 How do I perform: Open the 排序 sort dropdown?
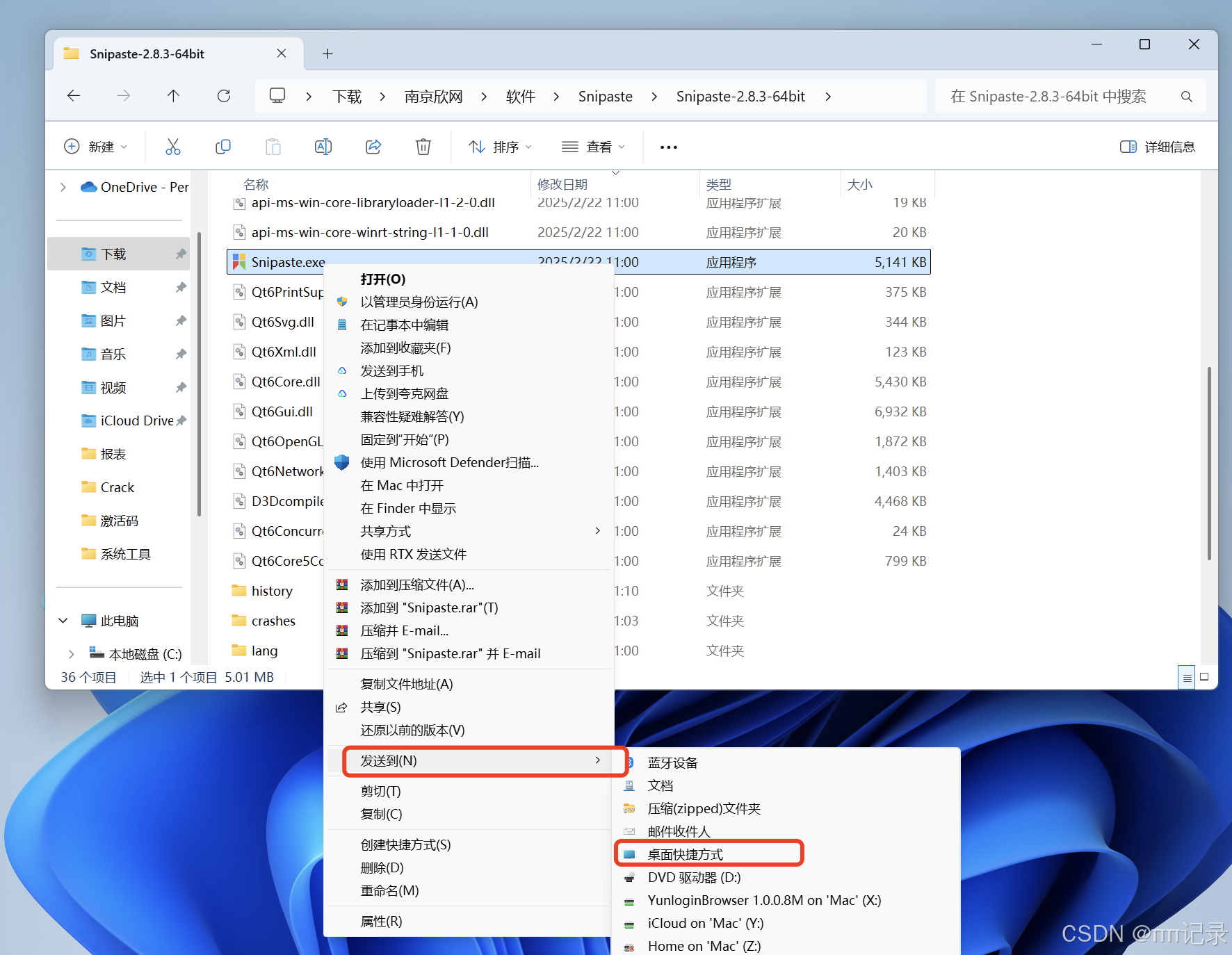coord(501,147)
